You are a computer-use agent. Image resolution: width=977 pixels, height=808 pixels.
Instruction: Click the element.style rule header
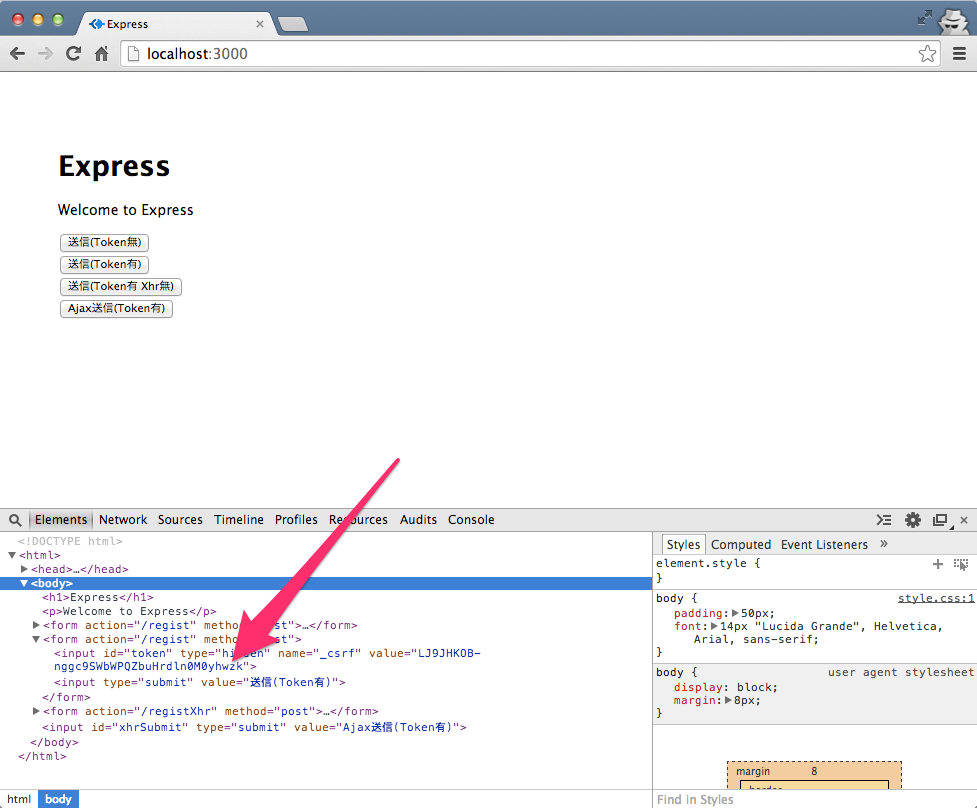point(708,563)
